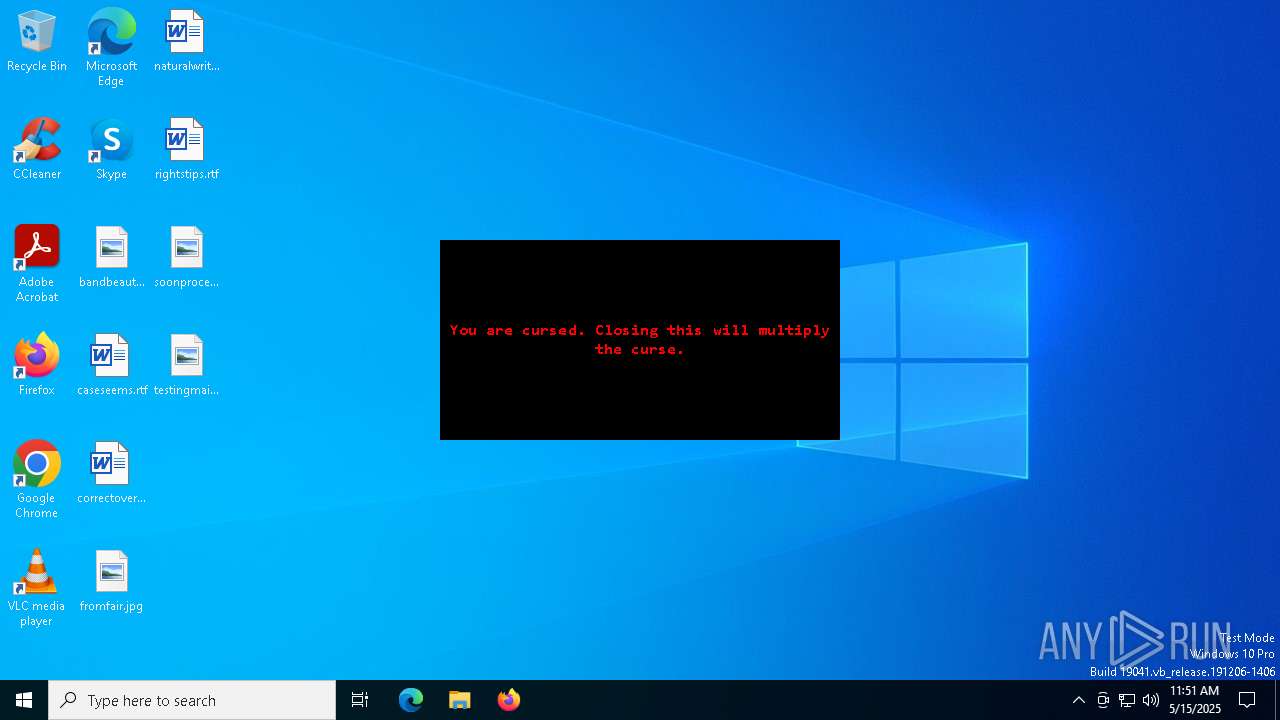1280x720 pixels.
Task: Select the correctover... Word document icon
Action: point(111,474)
